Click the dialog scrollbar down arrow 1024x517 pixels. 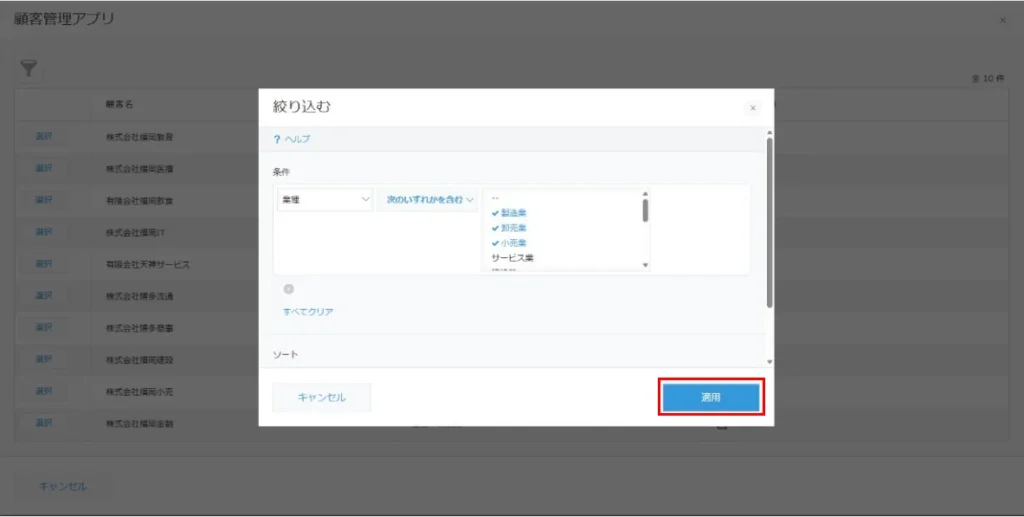tap(769, 362)
